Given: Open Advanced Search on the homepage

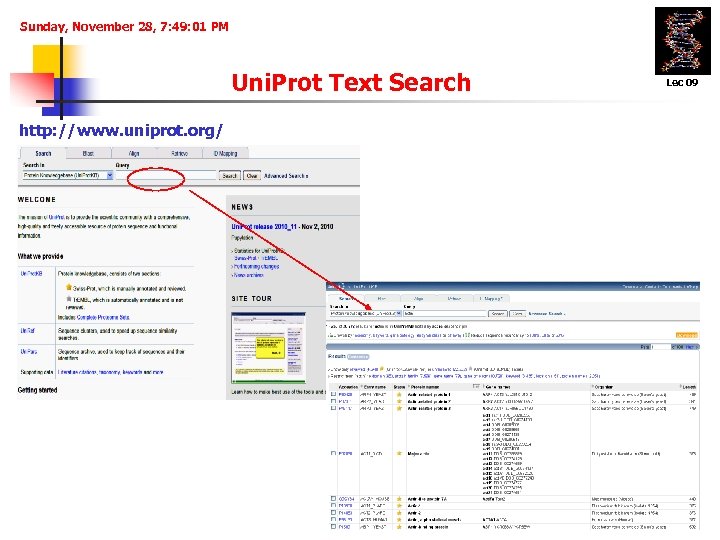Looking at the screenshot, I should (x=286, y=176).
